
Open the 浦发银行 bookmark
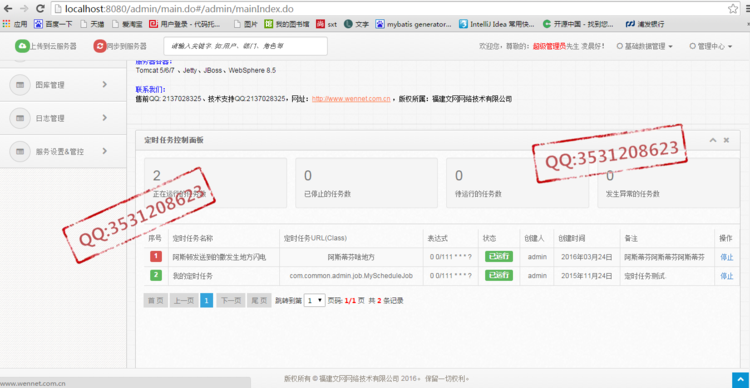click(x=645, y=23)
